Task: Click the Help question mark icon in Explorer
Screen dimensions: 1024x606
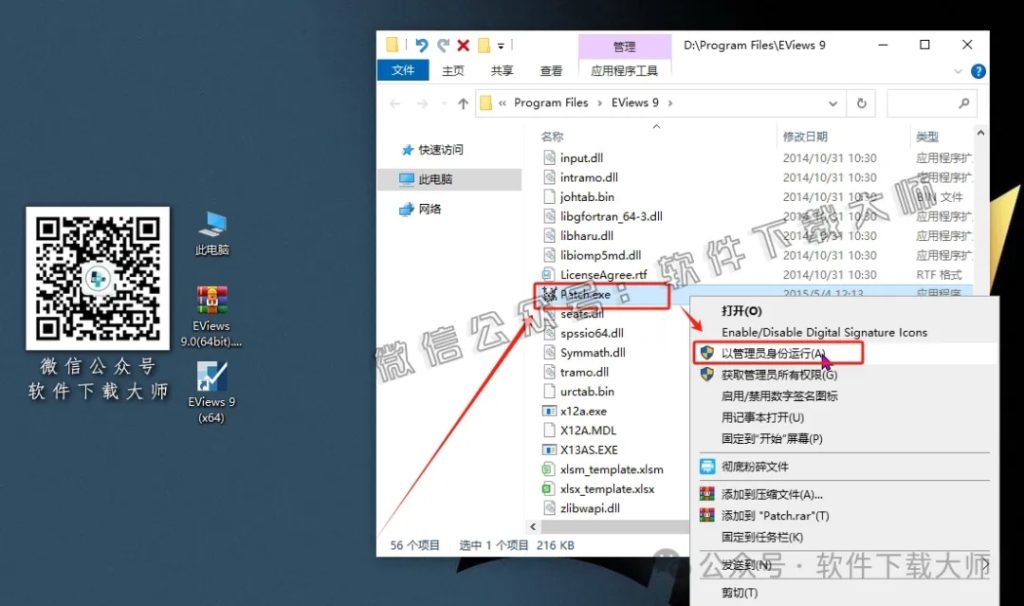Action: tap(976, 71)
